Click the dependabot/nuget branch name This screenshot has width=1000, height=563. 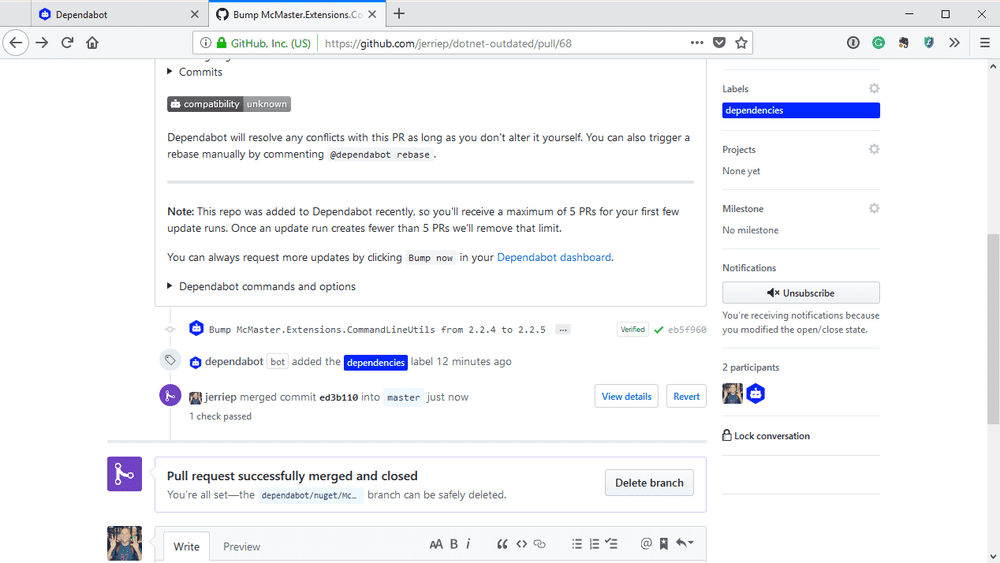311,495
